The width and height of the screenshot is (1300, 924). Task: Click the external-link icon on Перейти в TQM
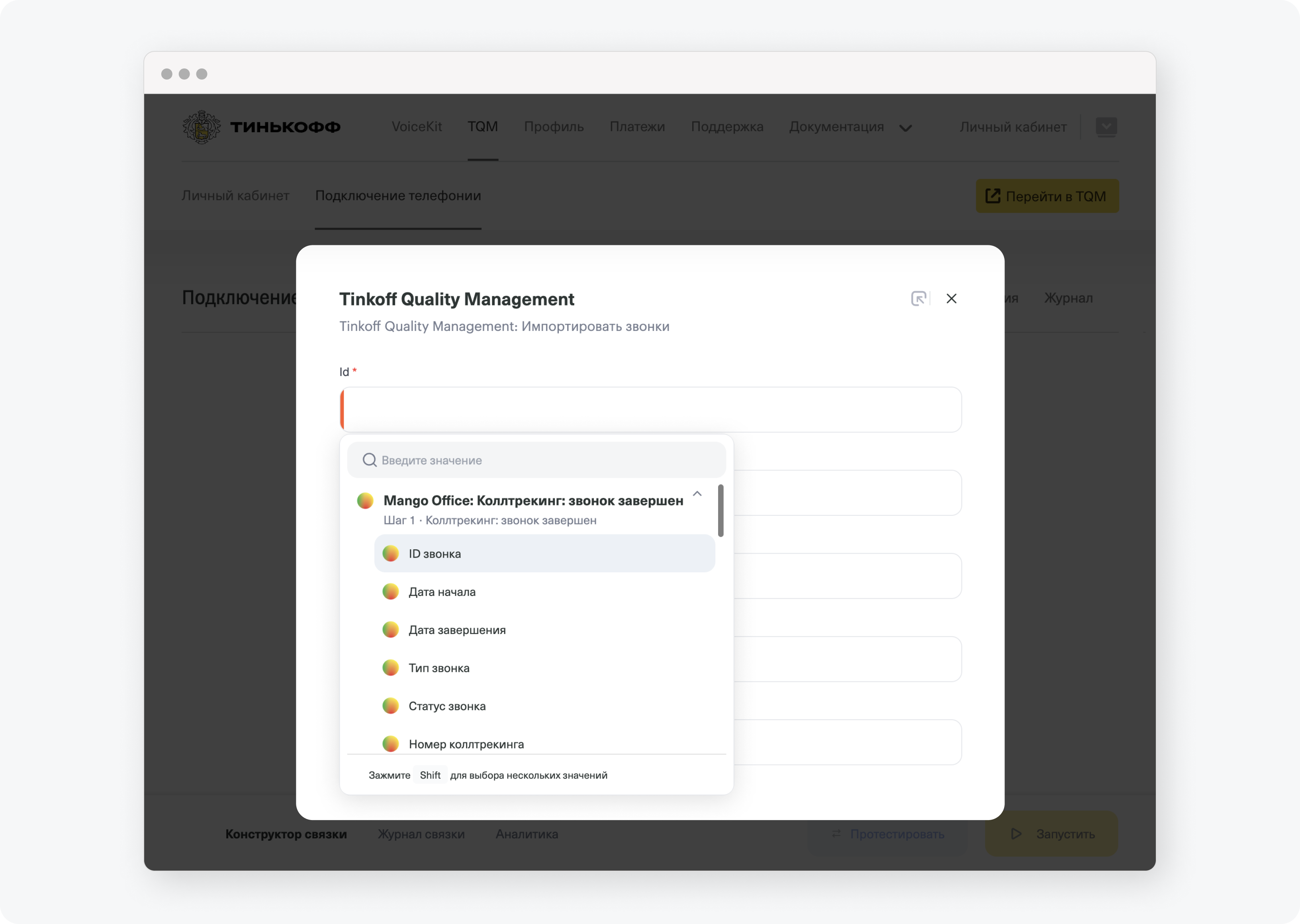tap(992, 196)
